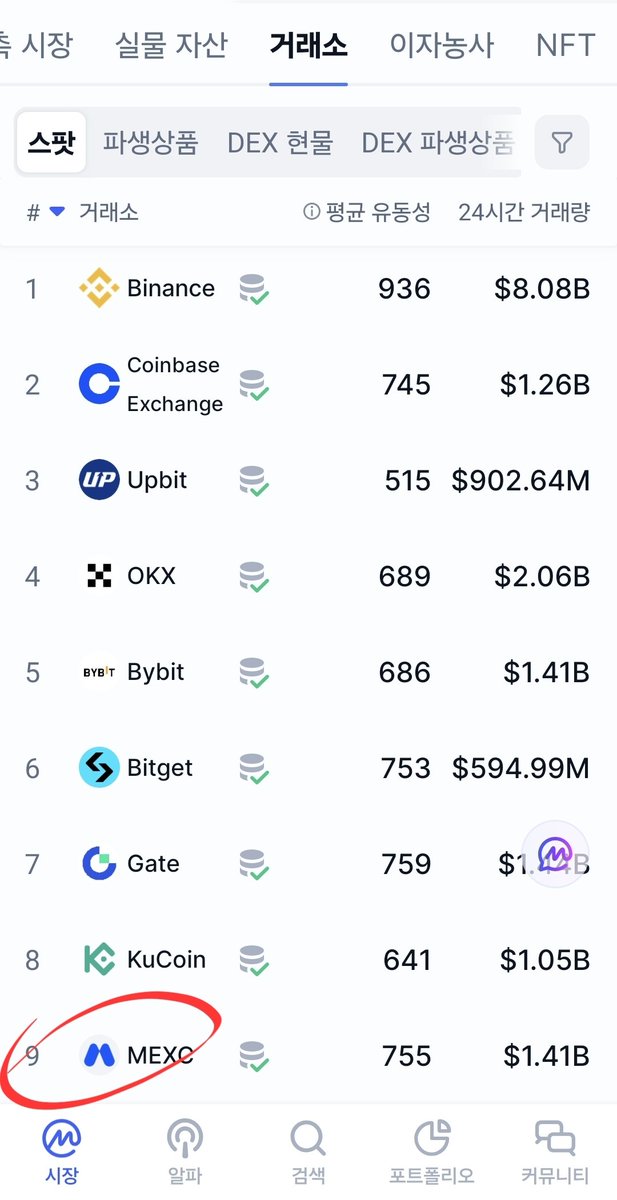Open the MEXC exchange row
The image size is (617, 1200).
308,1056
